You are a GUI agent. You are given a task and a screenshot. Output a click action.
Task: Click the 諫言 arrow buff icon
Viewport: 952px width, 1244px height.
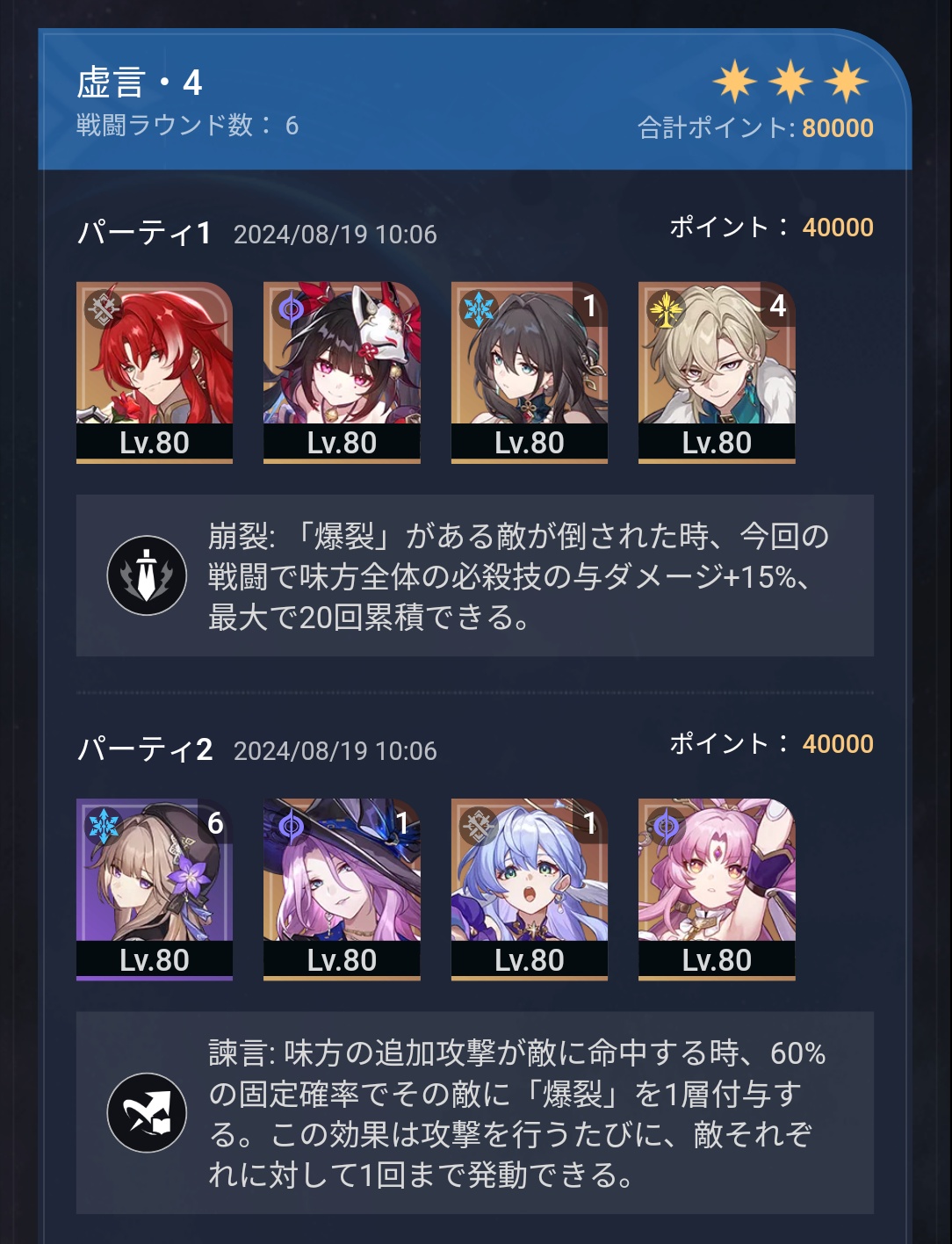coord(147,1112)
